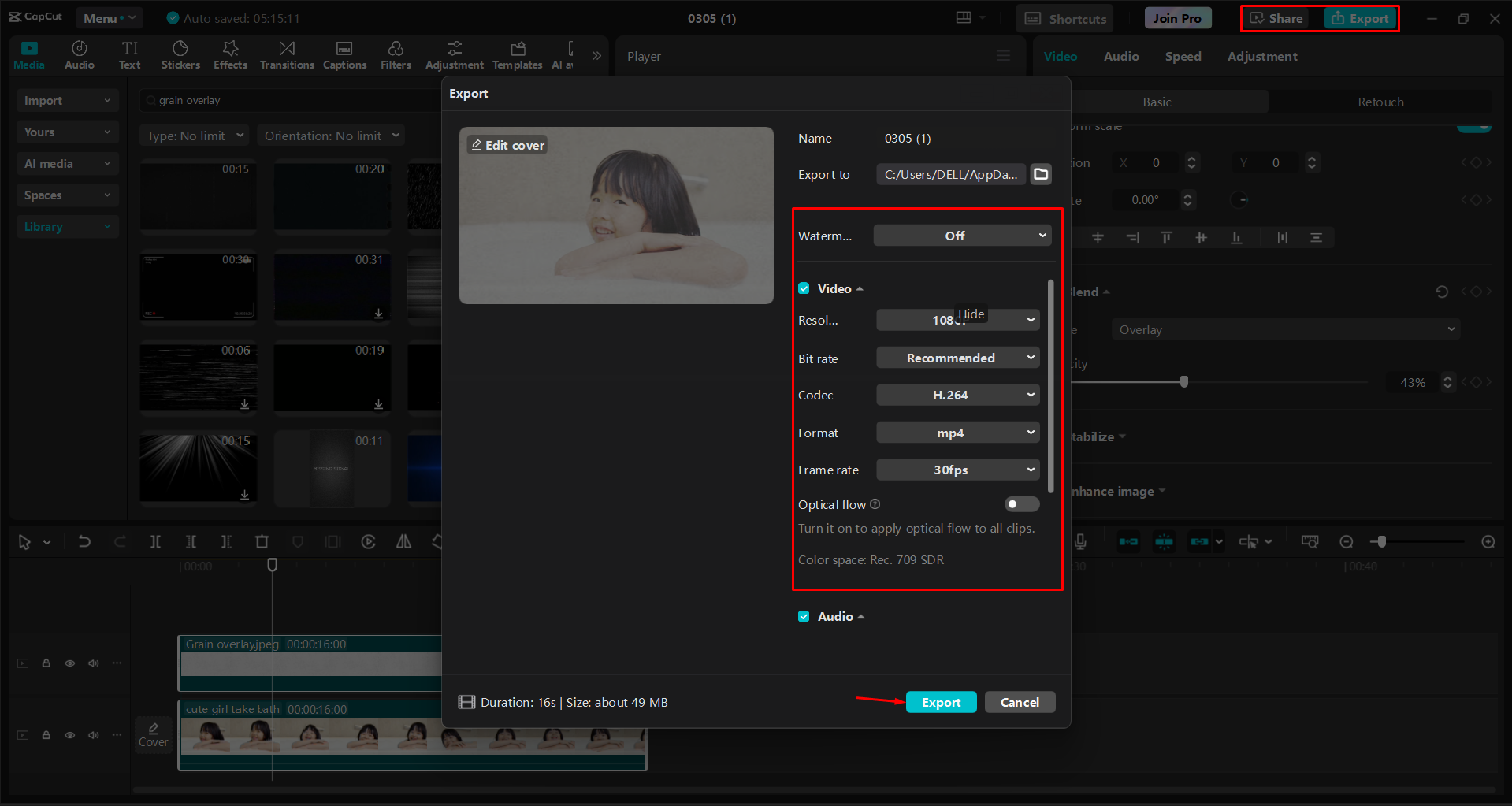This screenshot has height=806, width=1512.
Task: Click the Delete clip trash icon
Action: [x=262, y=541]
